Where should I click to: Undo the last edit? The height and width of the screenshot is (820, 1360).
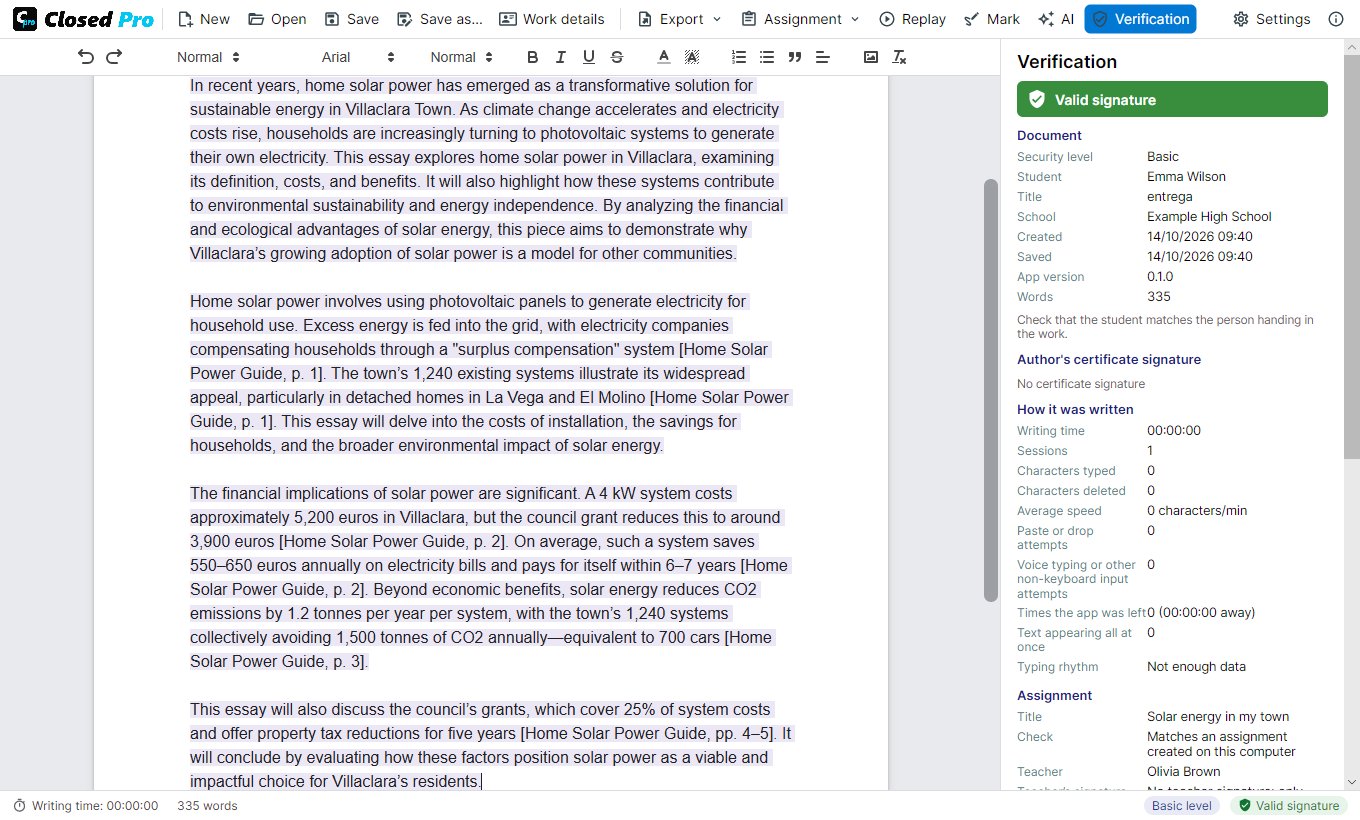(x=86, y=57)
